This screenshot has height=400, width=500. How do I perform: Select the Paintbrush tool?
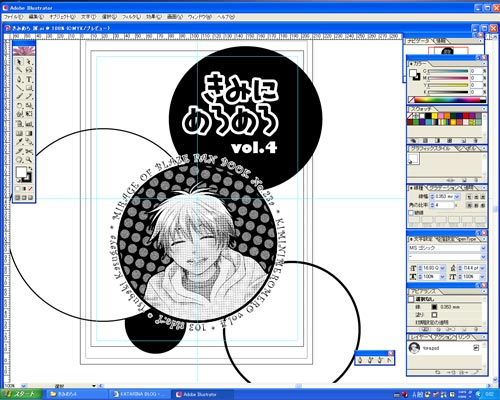point(19,97)
